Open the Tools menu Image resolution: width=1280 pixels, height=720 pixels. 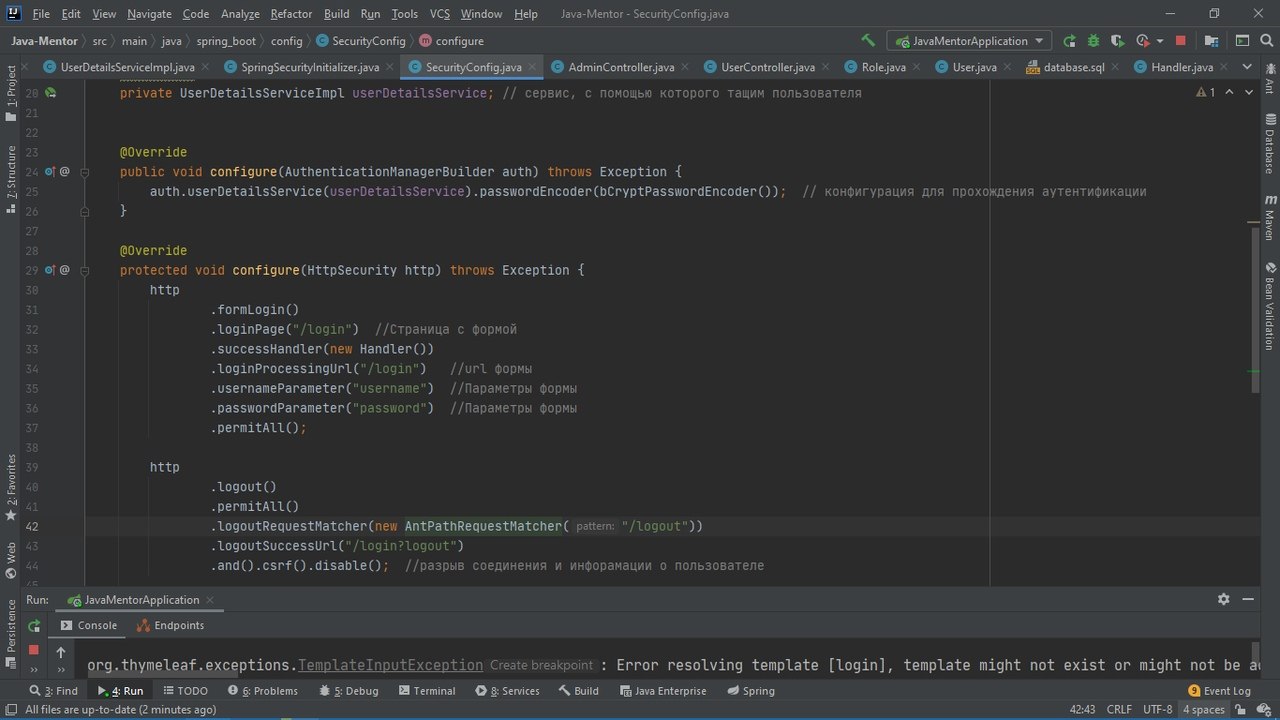tap(404, 14)
